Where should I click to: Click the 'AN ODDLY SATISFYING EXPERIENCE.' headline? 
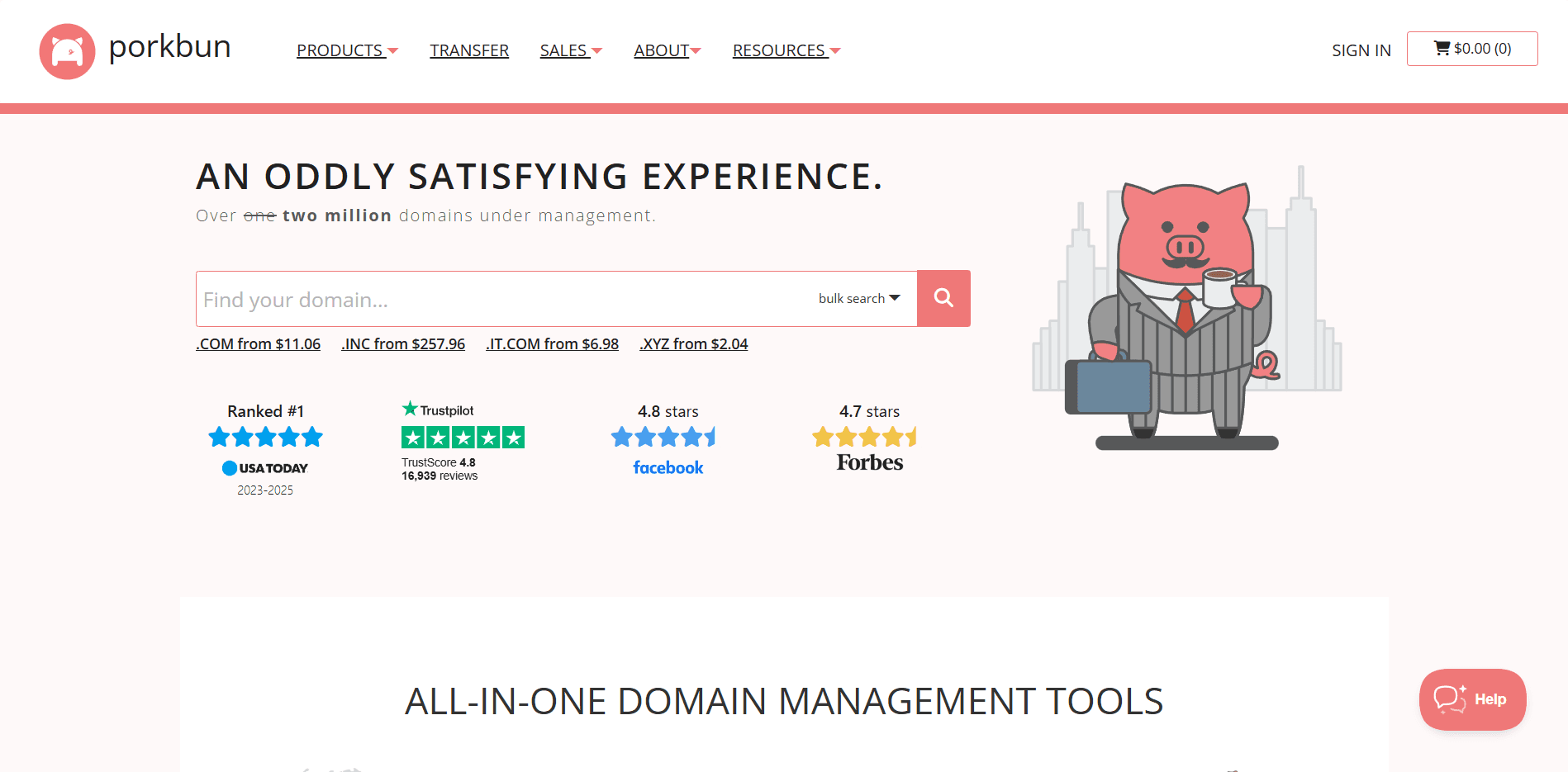539,177
